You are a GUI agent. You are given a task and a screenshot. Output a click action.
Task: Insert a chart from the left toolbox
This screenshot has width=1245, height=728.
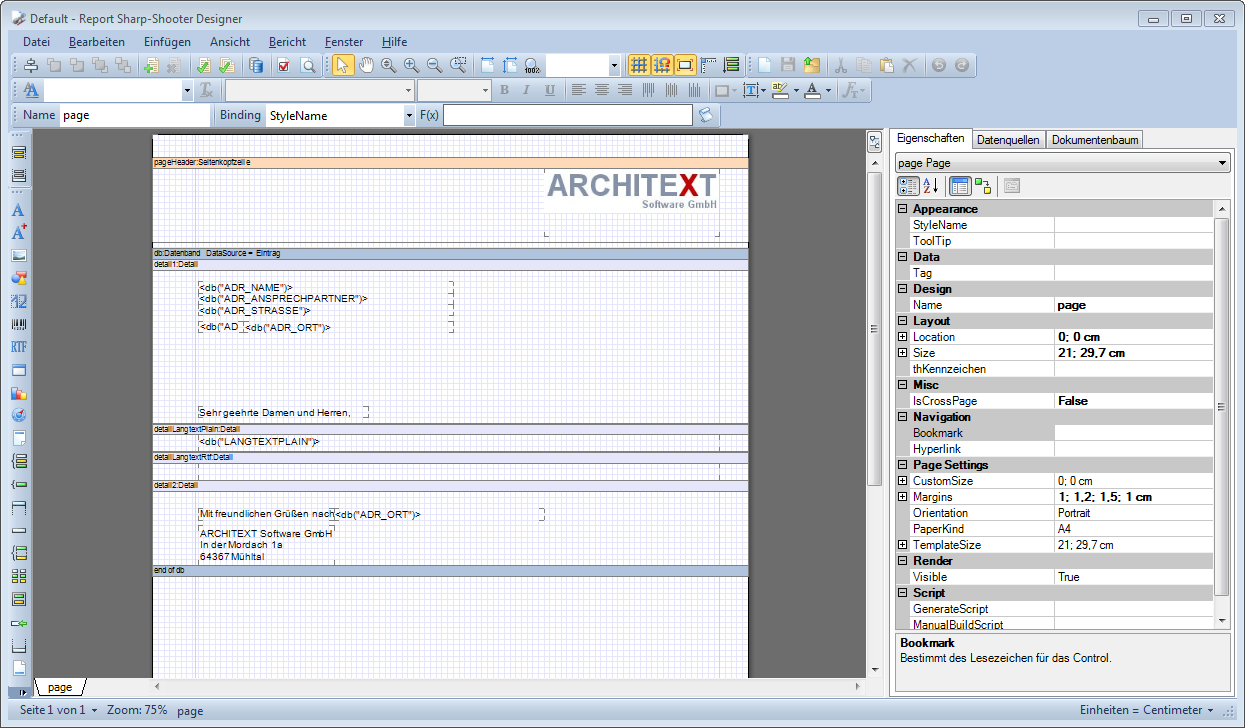(19, 393)
